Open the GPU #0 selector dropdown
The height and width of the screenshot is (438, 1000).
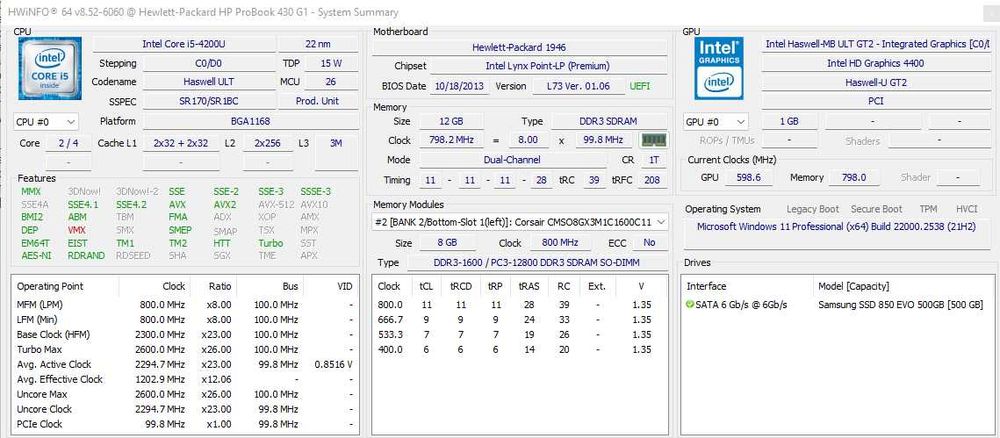point(716,121)
